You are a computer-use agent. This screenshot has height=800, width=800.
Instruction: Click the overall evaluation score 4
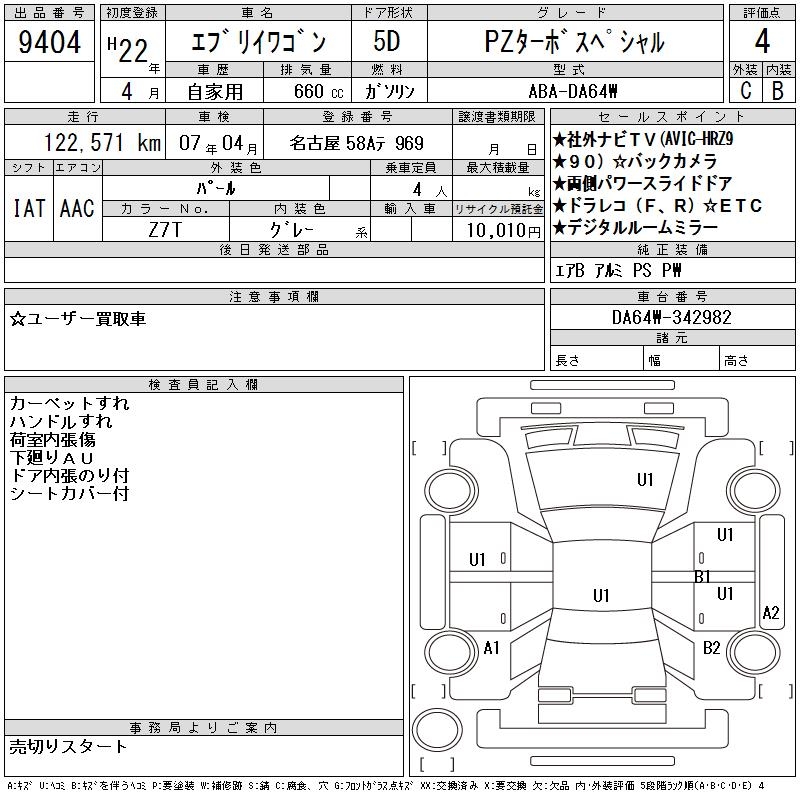pos(762,41)
